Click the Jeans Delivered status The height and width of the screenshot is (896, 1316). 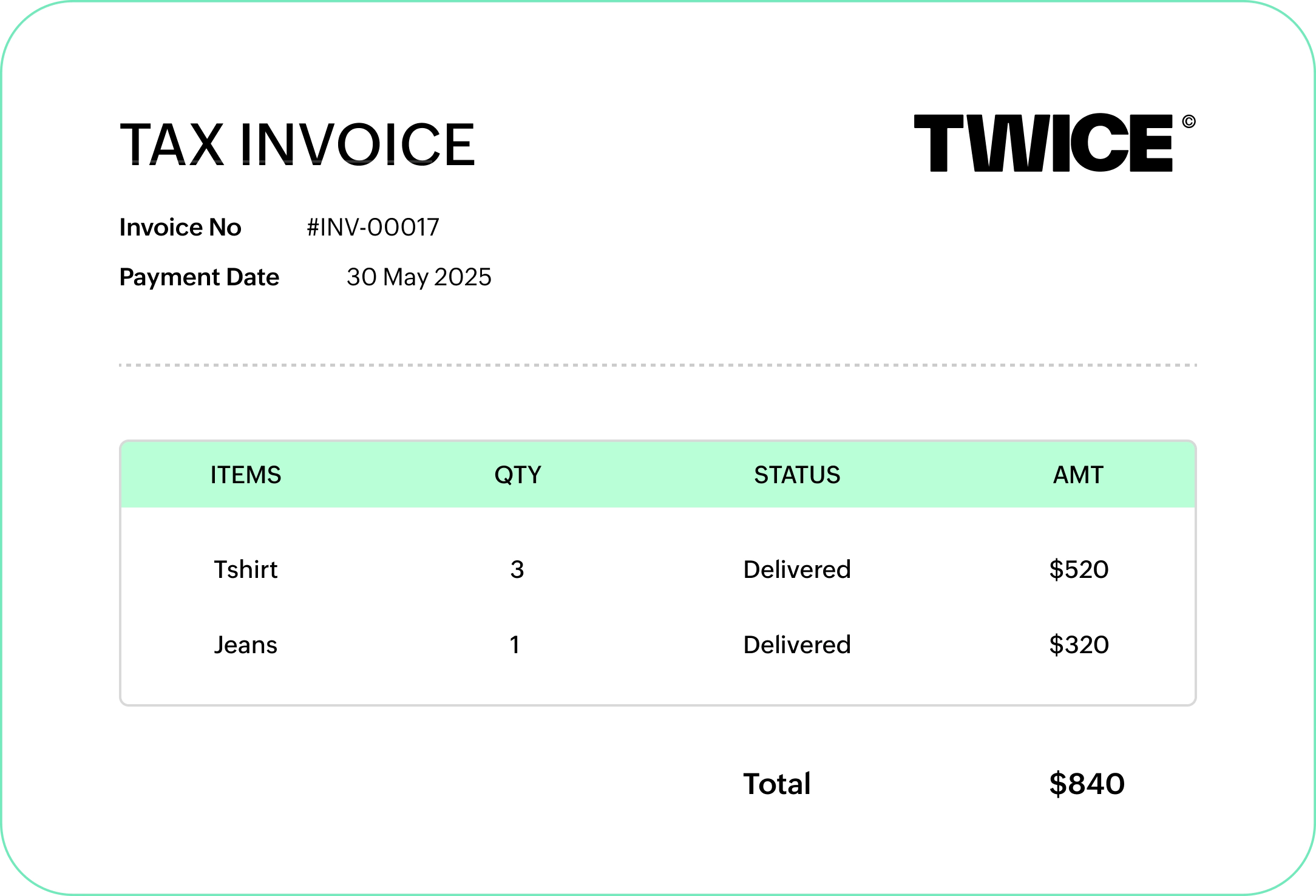pyautogui.click(x=797, y=645)
